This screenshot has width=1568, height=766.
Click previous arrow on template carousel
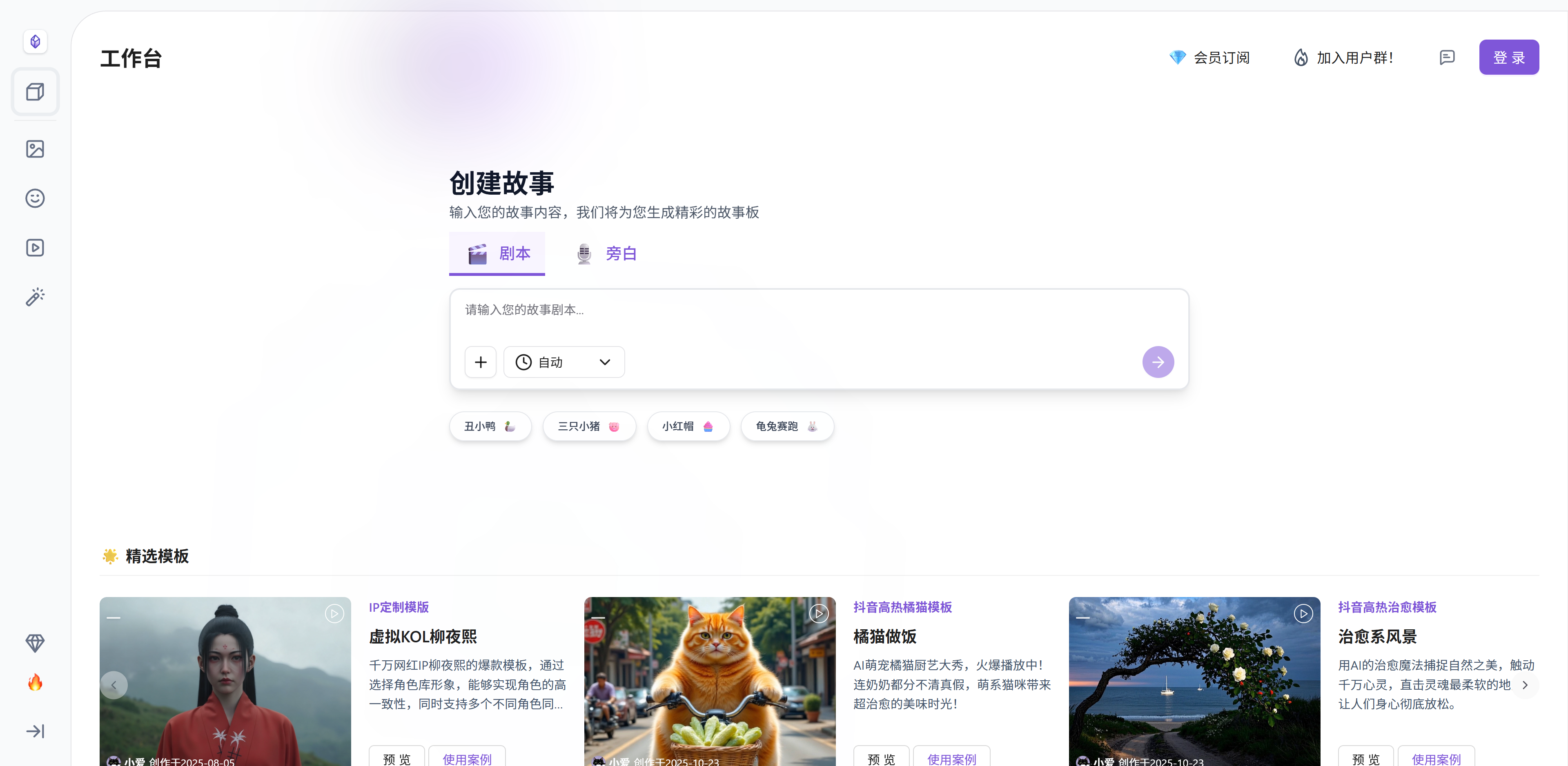coord(114,685)
